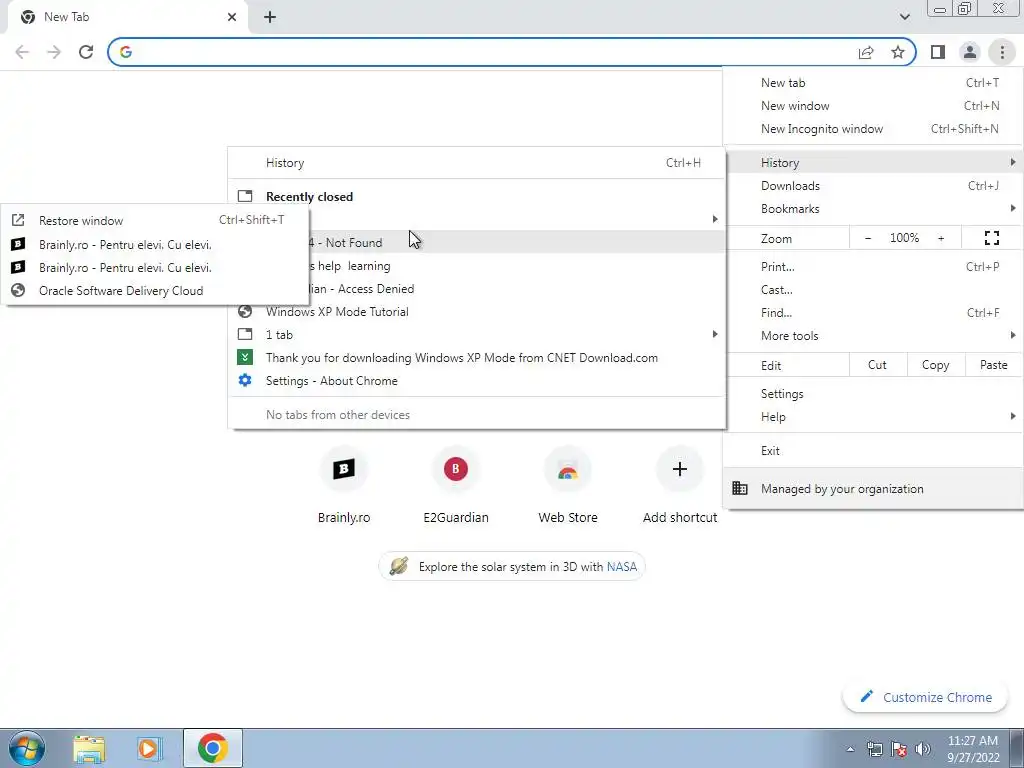Choose New Incognito window
This screenshot has height=768, width=1024.
(x=873, y=129)
